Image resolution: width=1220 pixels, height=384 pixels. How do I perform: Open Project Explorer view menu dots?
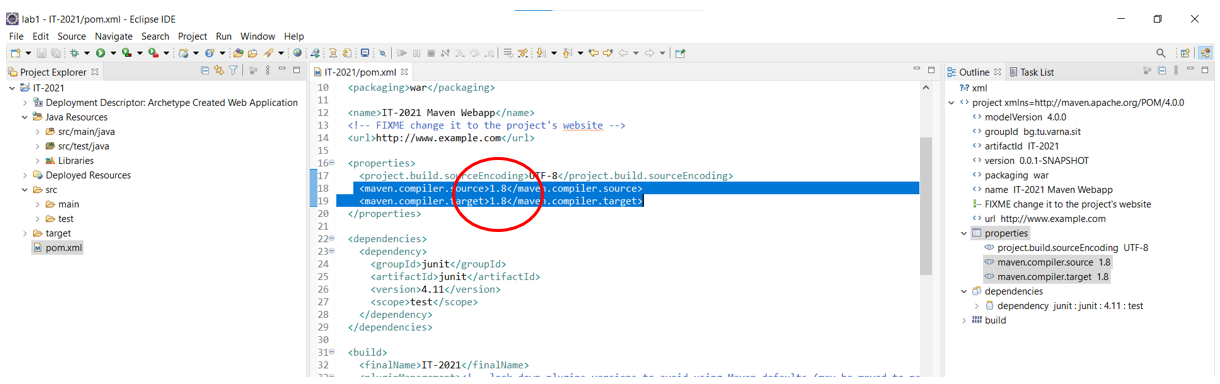click(x=268, y=71)
